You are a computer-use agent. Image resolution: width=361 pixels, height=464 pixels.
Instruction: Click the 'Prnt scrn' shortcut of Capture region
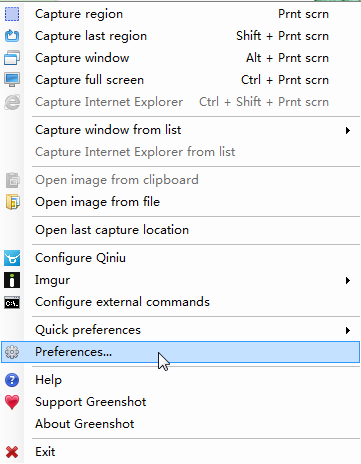(x=303, y=14)
